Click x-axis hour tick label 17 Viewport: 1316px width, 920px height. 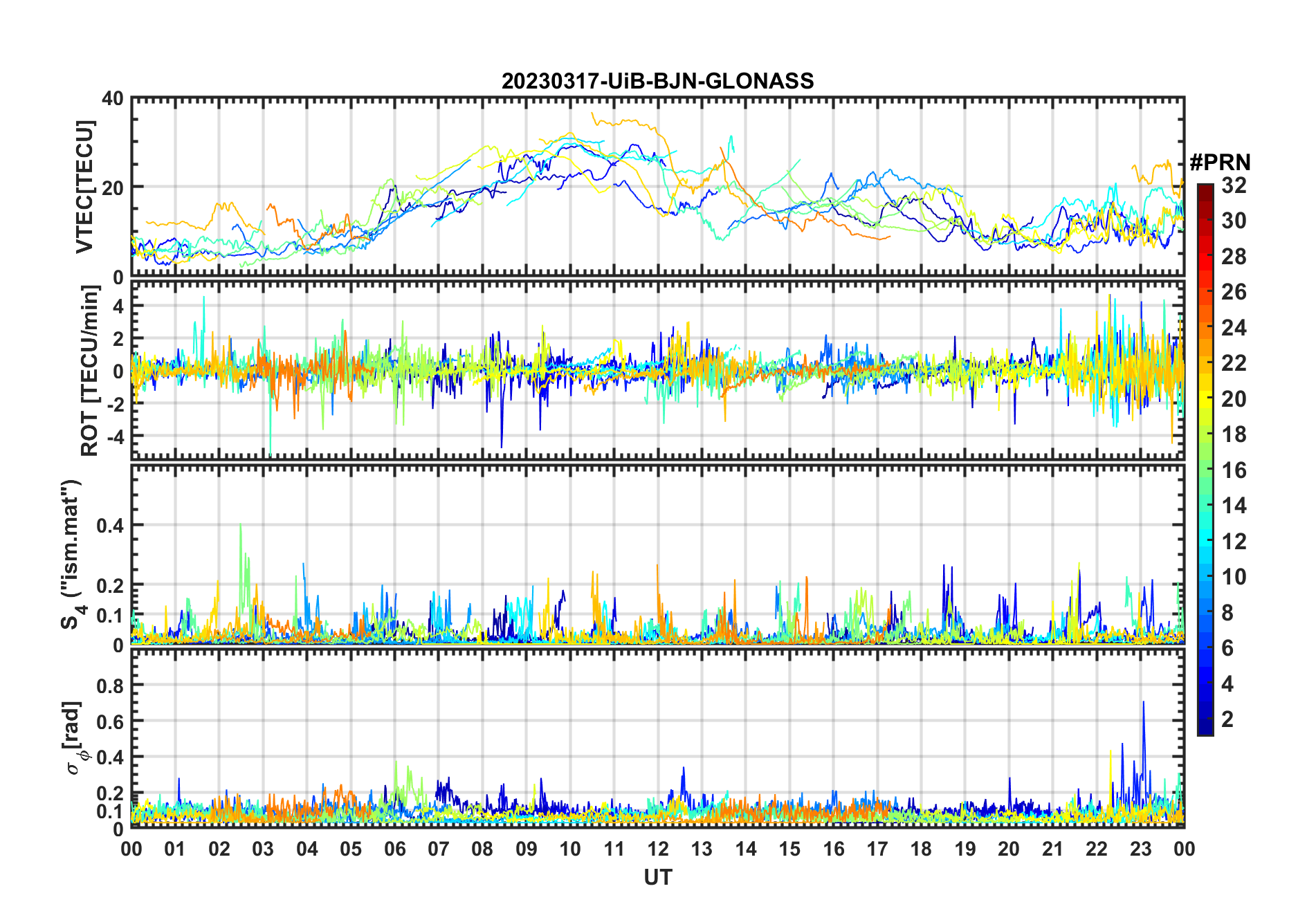click(877, 849)
